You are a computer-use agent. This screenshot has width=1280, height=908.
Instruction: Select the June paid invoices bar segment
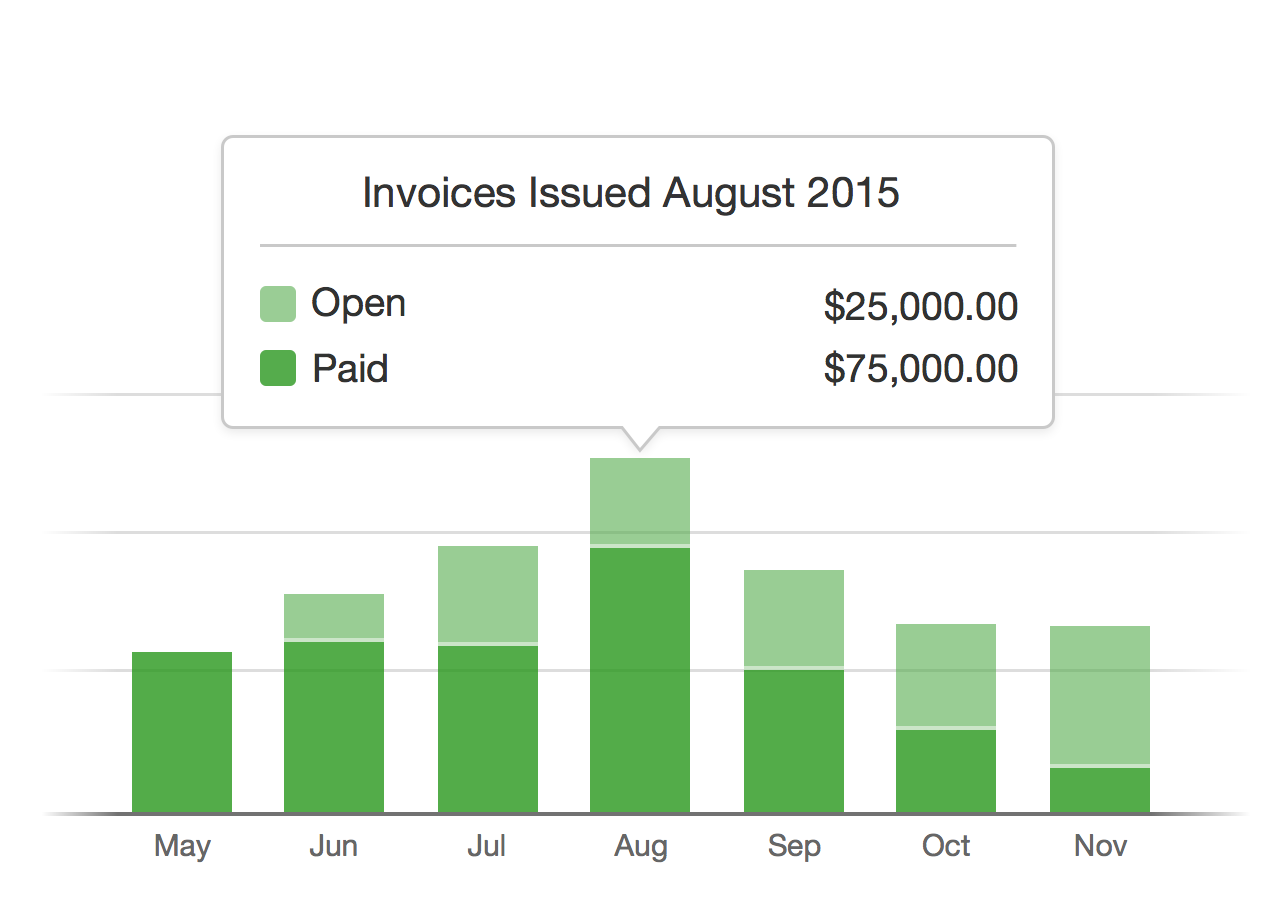[334, 727]
